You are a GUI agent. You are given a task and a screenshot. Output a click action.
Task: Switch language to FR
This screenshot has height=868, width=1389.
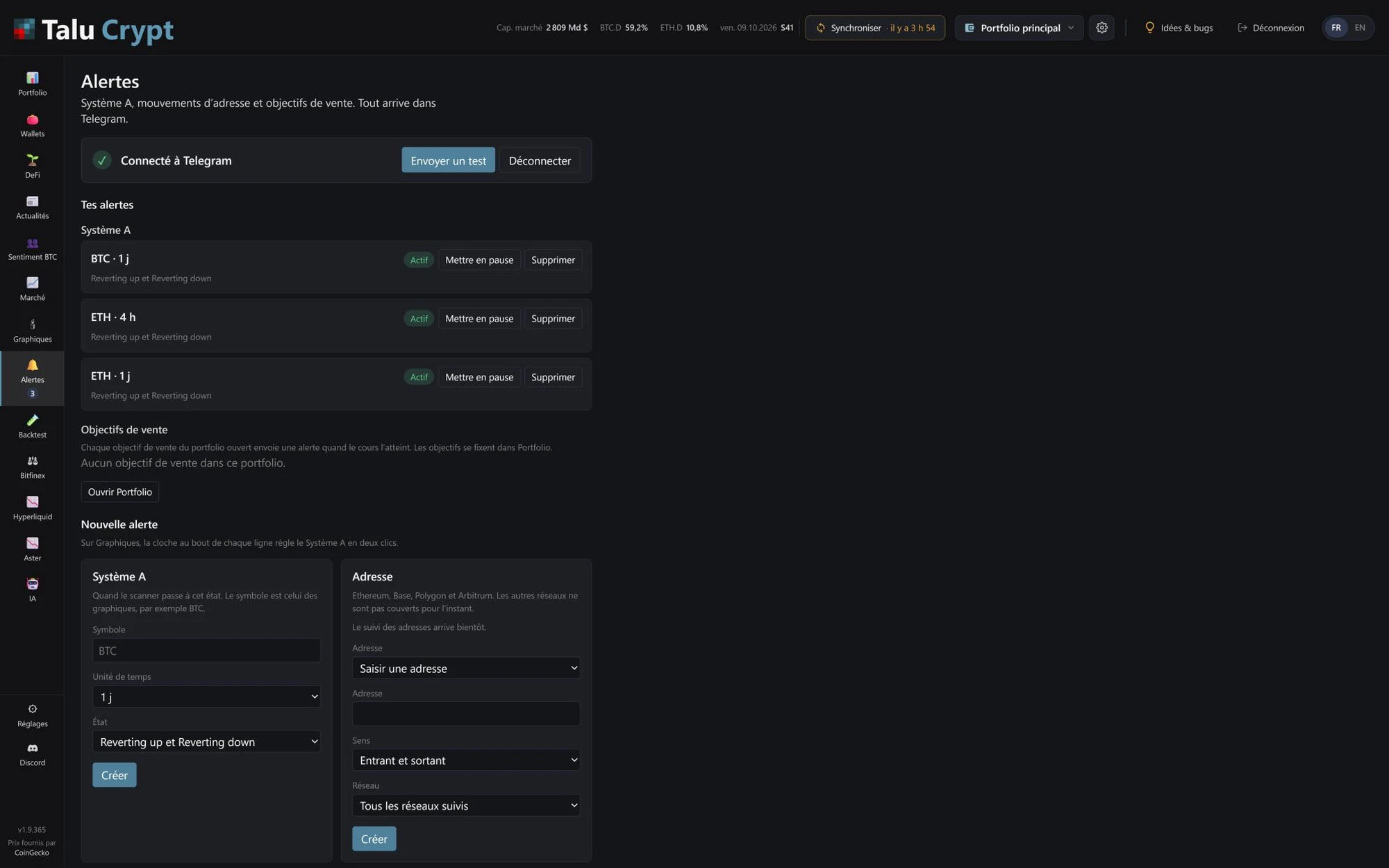[x=1336, y=28]
